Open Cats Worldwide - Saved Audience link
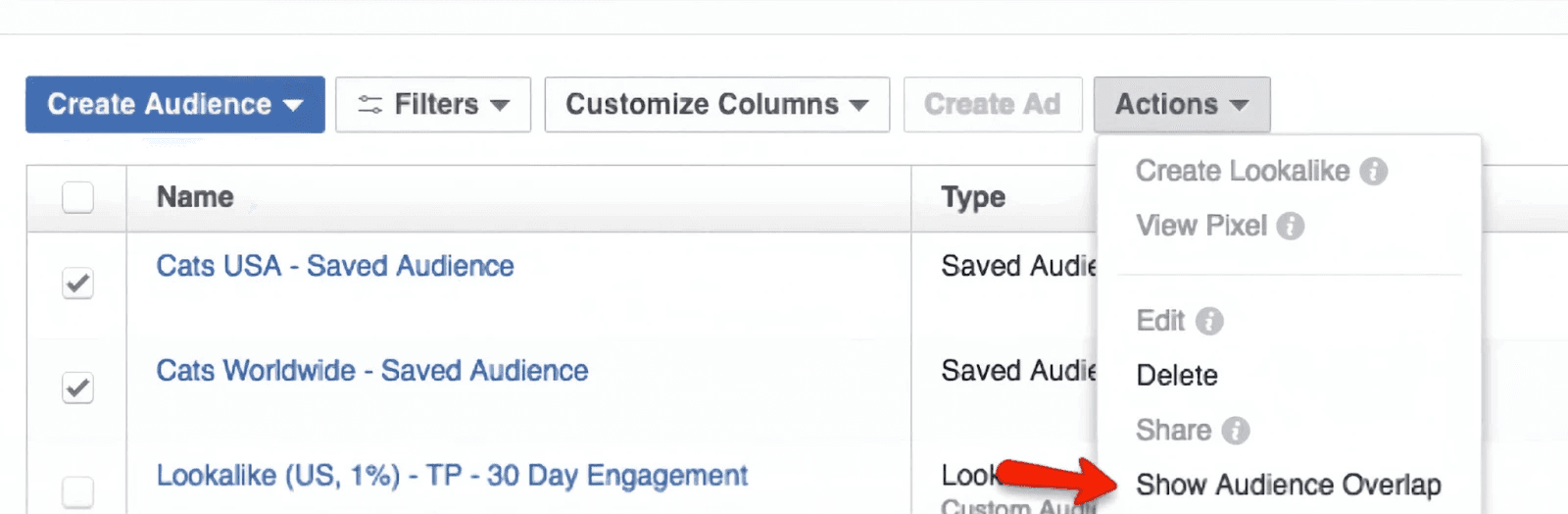Viewport: 1568px width, 514px height. (372, 371)
